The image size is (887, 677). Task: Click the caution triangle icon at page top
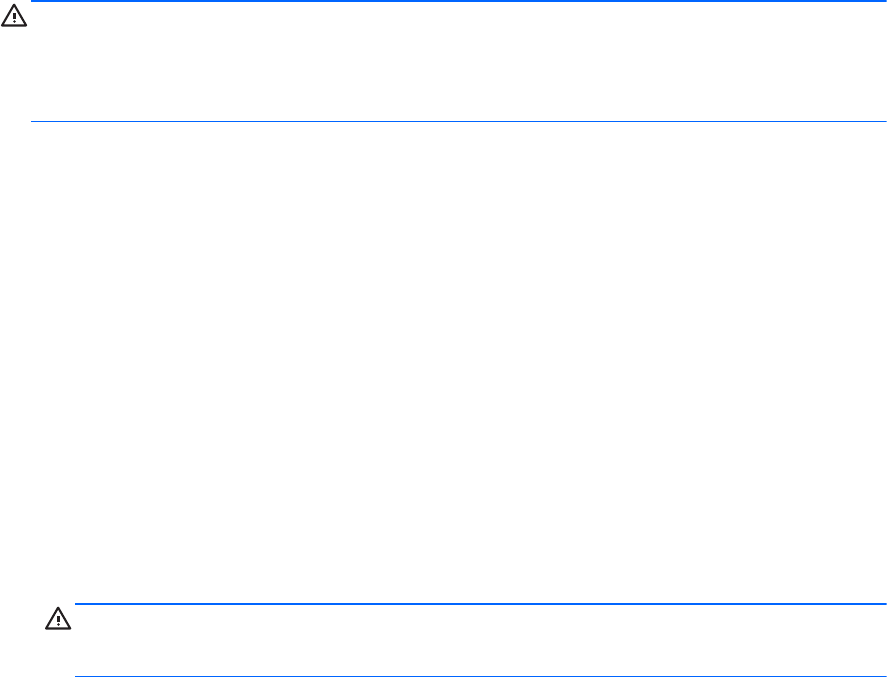tap(14, 16)
